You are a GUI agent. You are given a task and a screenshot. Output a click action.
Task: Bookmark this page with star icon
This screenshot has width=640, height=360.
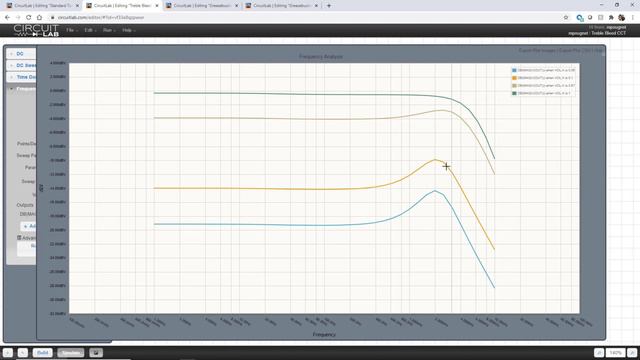pos(566,18)
